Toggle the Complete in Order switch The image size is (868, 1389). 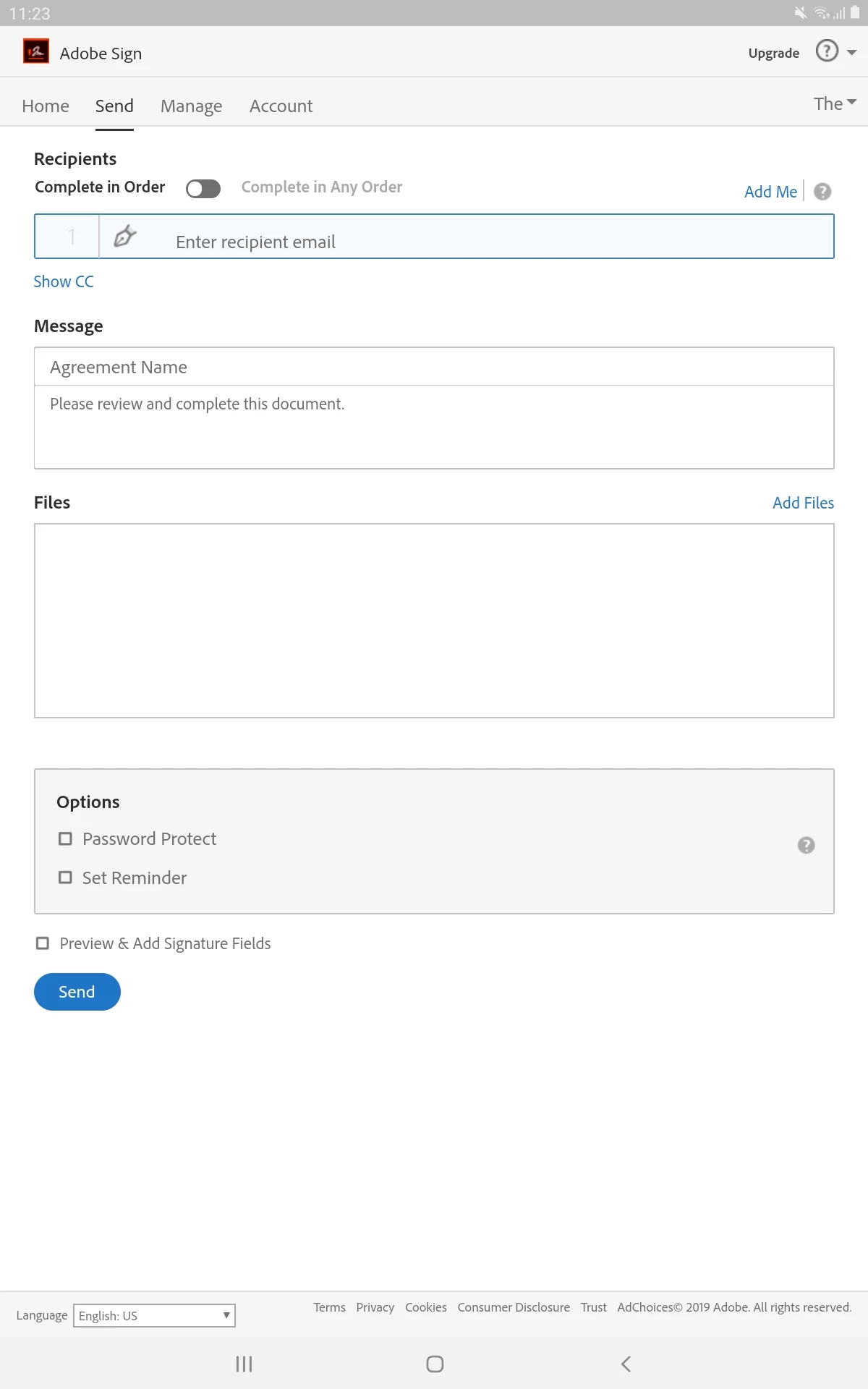(x=203, y=188)
